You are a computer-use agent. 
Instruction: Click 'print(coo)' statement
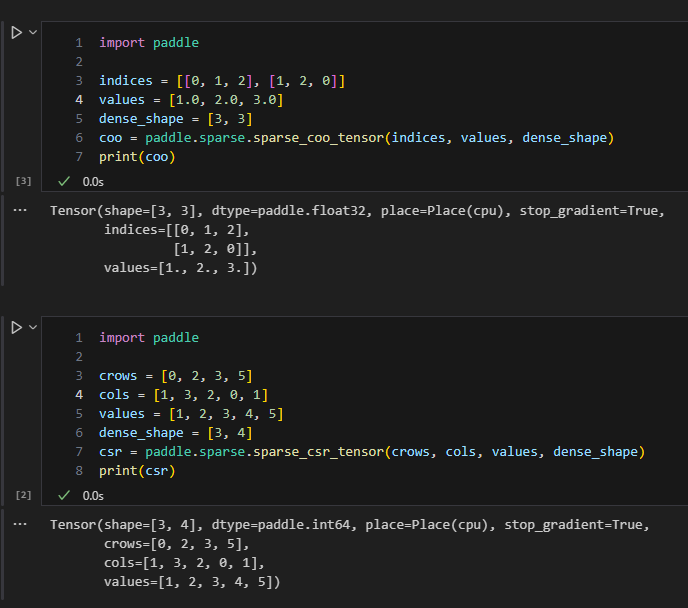(137, 157)
